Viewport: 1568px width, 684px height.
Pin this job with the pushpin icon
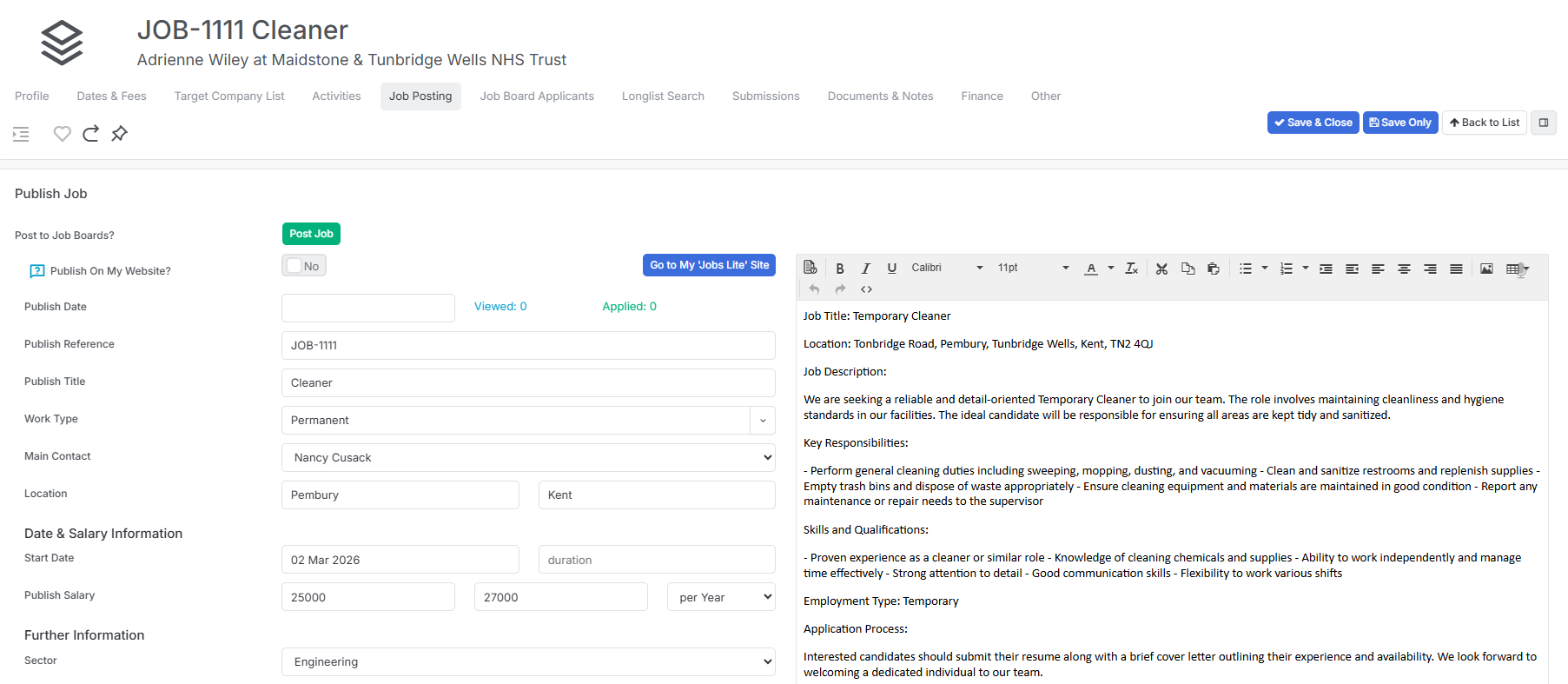[120, 134]
